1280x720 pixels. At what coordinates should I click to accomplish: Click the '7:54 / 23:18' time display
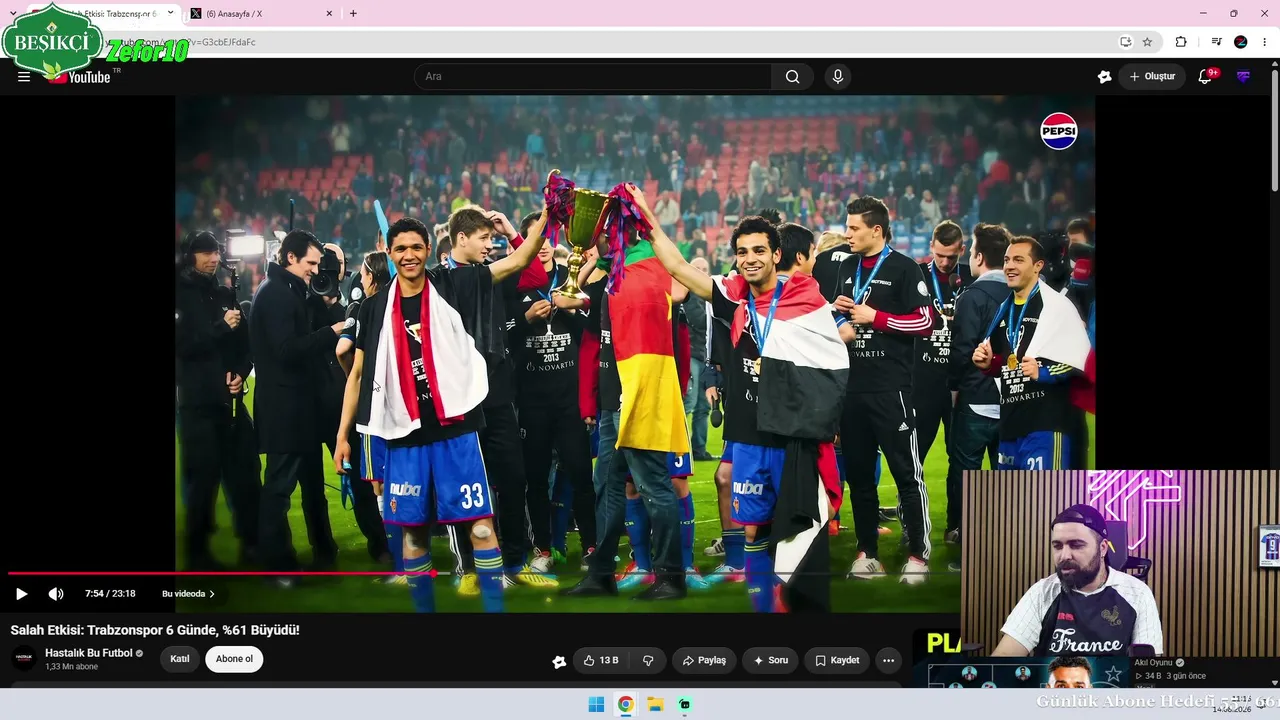click(110, 594)
